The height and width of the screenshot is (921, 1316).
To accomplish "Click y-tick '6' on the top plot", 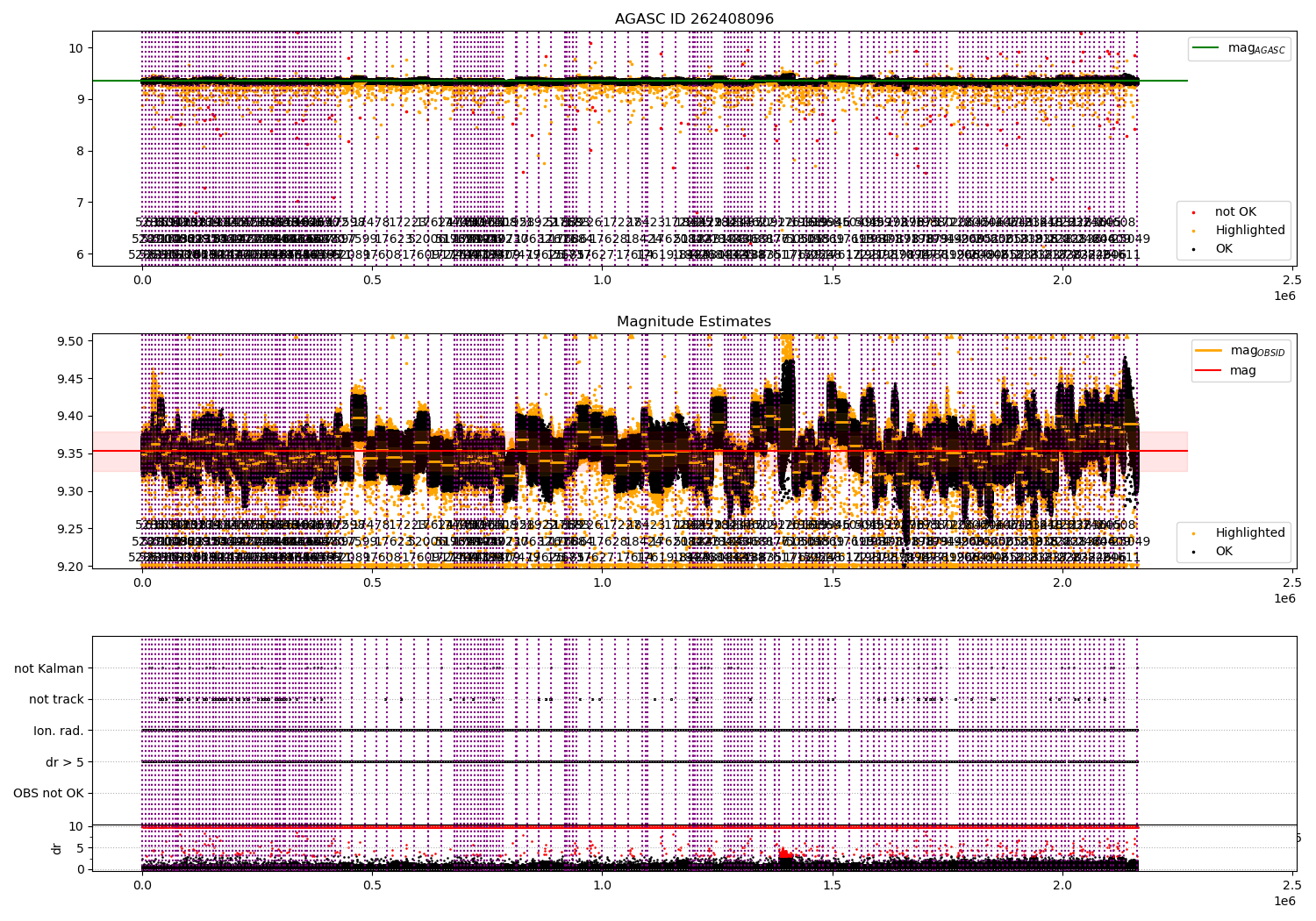I will 81,255.
